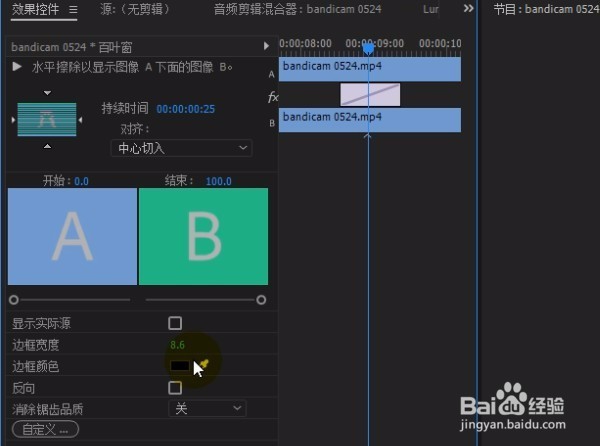Image resolution: width=600 pixels, height=446 pixels.
Task: Select the bandicam 0524.mp4 clip on track A
Action: pyautogui.click(x=370, y=69)
